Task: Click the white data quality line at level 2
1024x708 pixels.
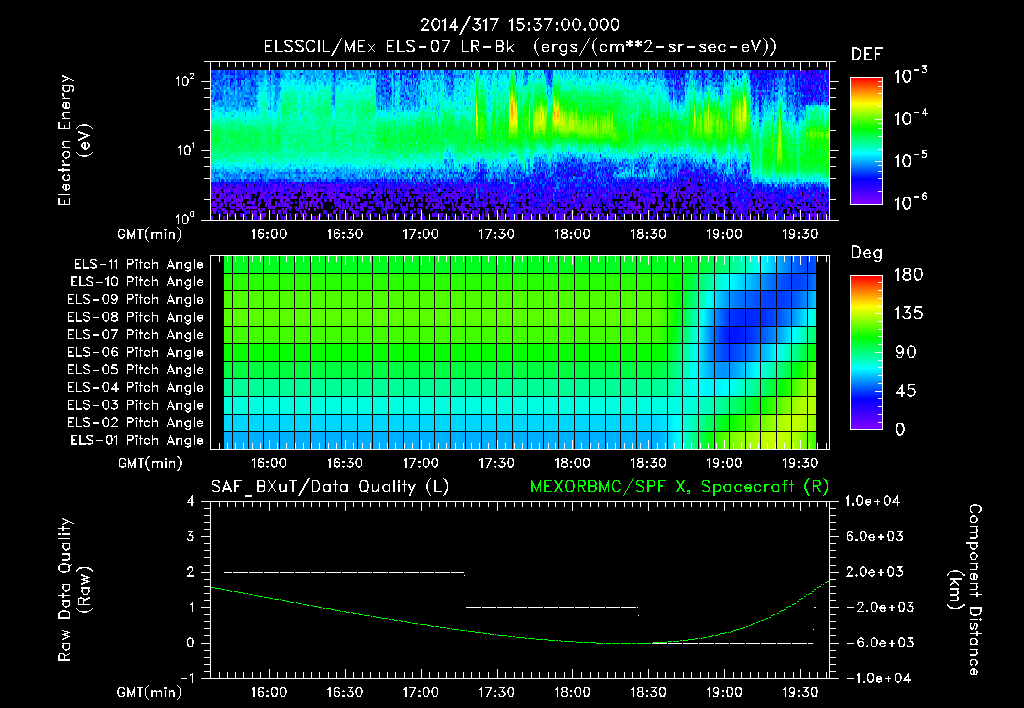Action: (344, 572)
